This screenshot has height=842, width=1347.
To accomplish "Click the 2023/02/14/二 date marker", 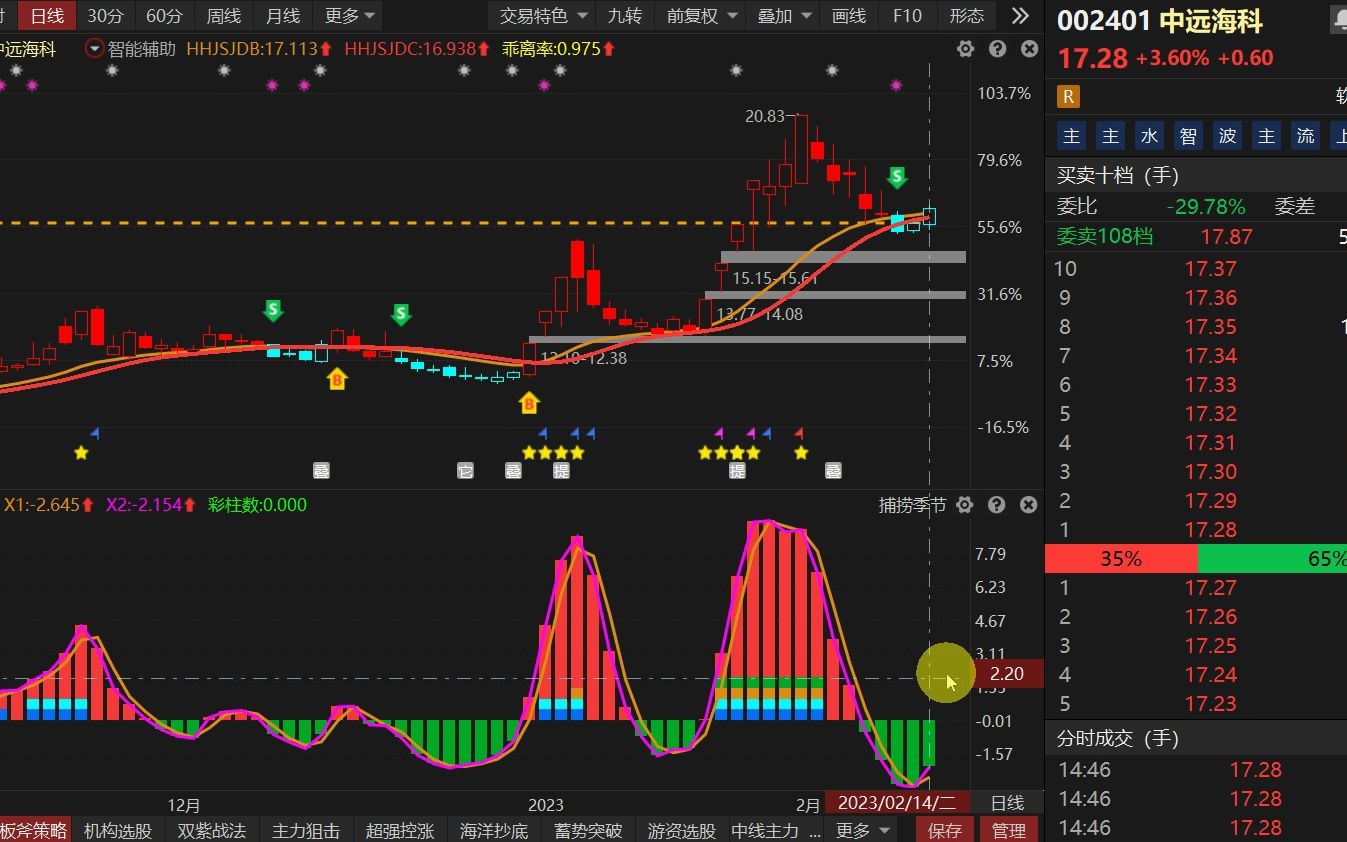I will 896,803.
